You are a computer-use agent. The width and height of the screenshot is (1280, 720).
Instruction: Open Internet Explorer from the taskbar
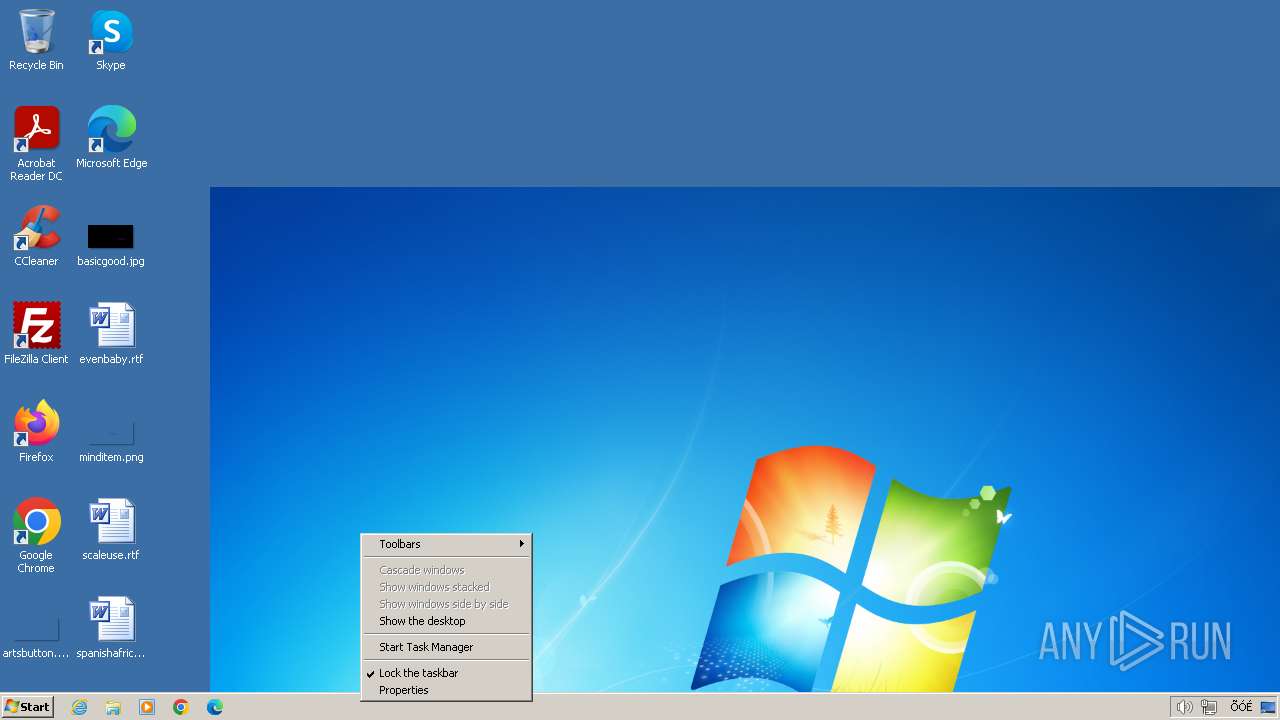pos(80,707)
